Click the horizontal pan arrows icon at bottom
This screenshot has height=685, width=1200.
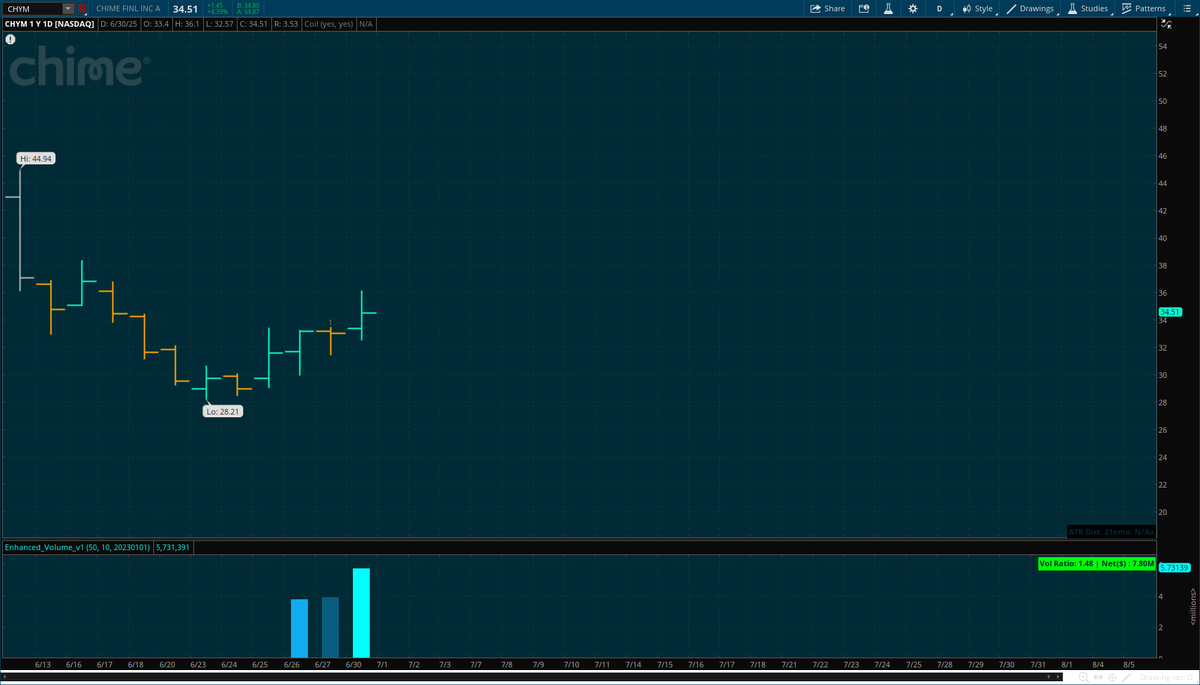pos(1099,678)
